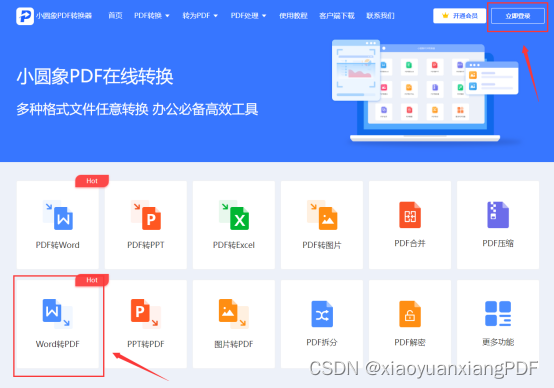The width and height of the screenshot is (554, 388).
Task: Click the 开通会员 button
Action: 459,16
